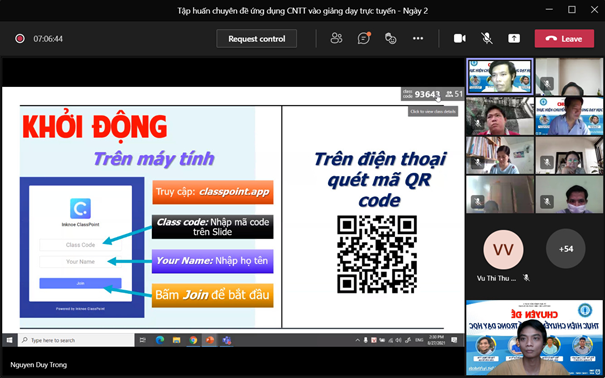The height and width of the screenshot is (378, 605).
Task: Click the class code 93643 badge
Action: click(x=421, y=94)
